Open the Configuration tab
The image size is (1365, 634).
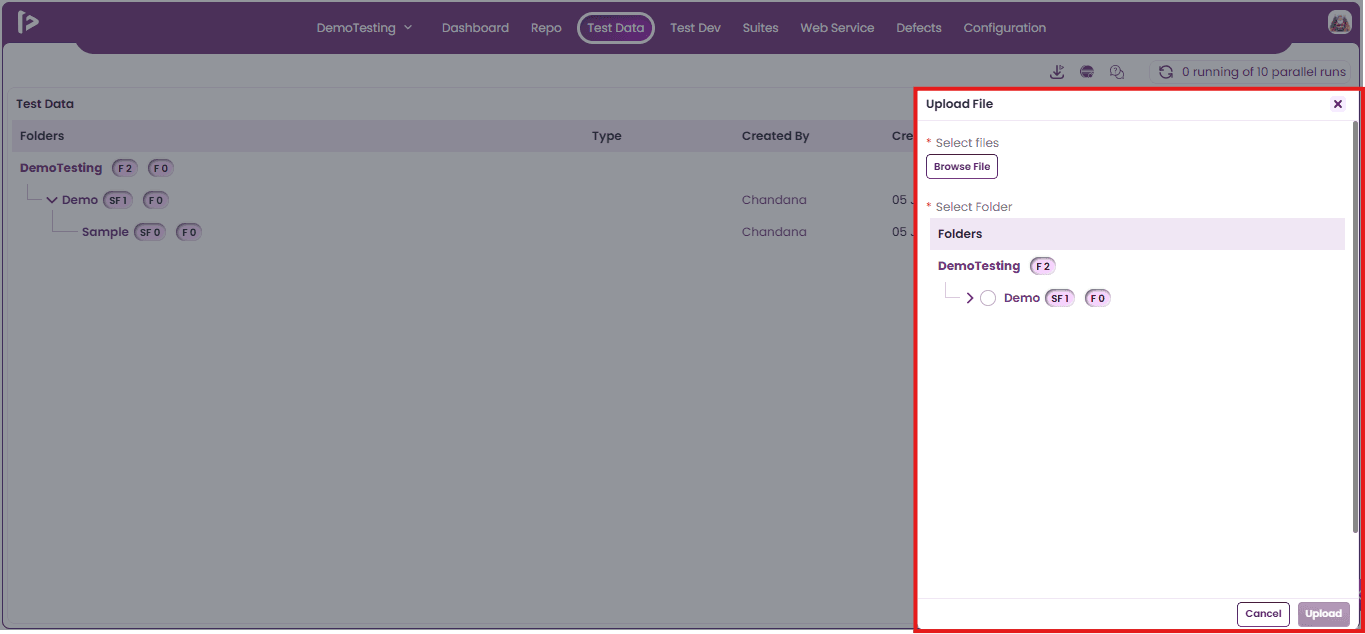(x=1004, y=28)
